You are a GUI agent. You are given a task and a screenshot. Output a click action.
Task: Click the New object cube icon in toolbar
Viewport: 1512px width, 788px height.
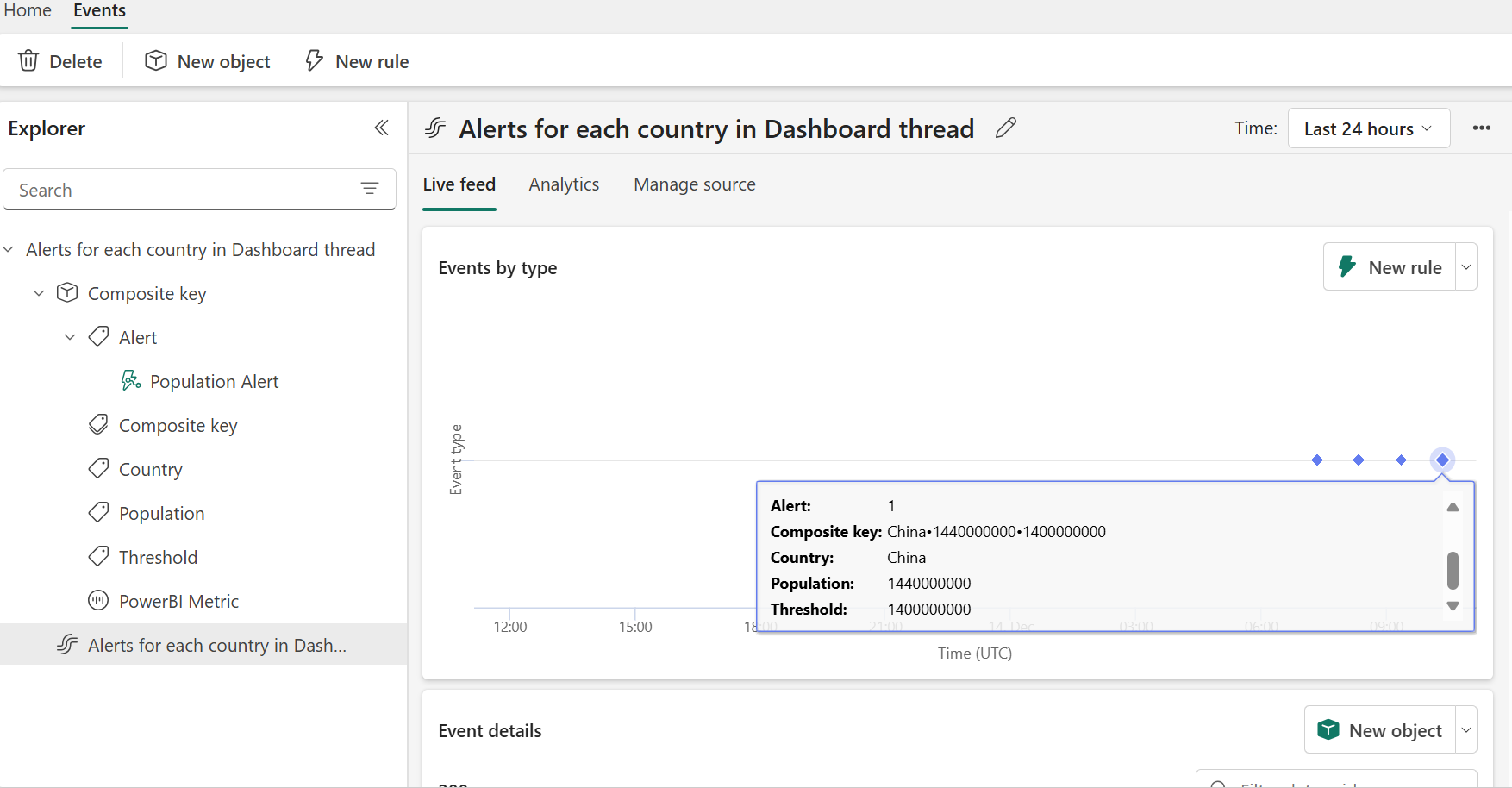pos(156,61)
